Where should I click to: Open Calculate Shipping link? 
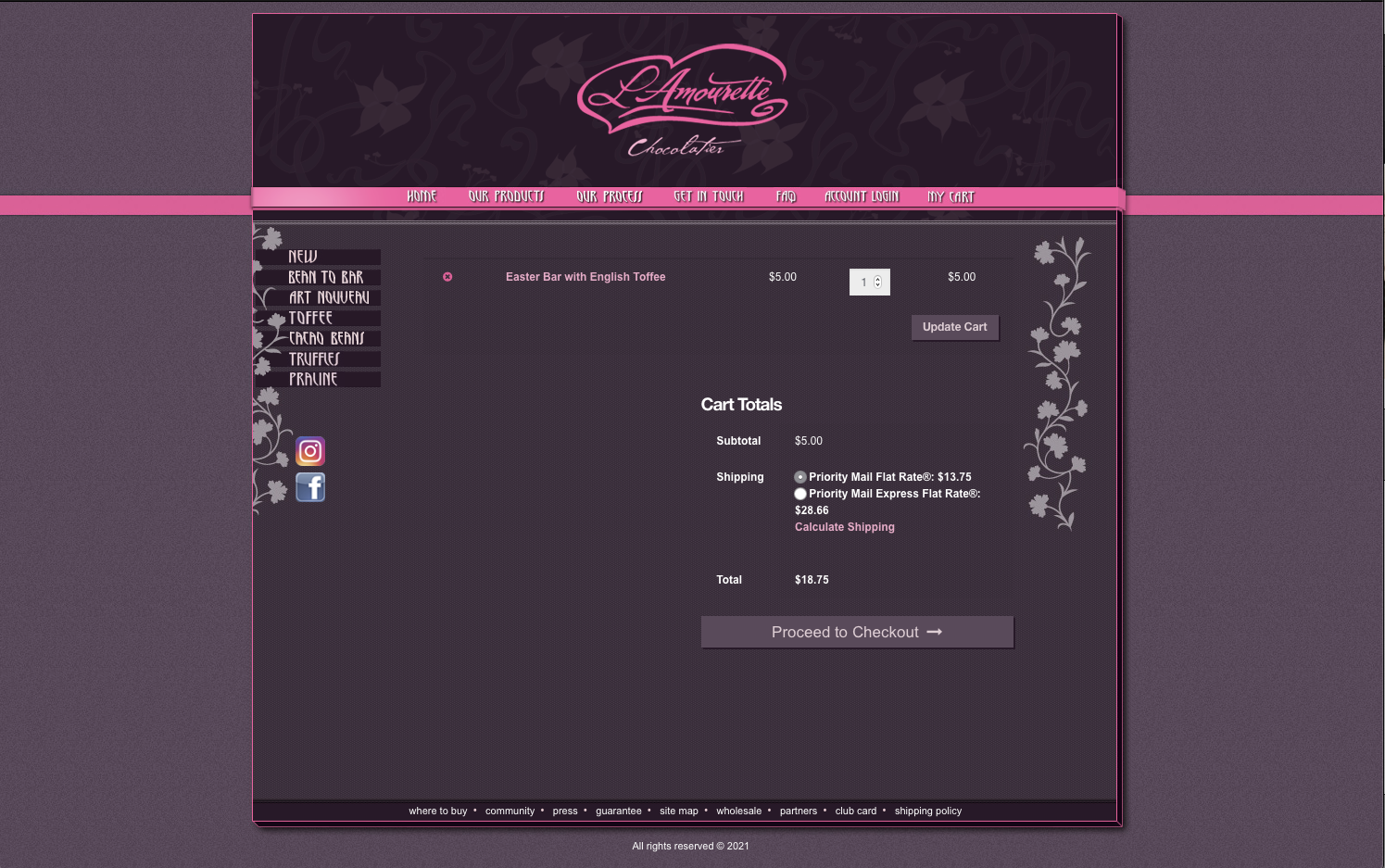(x=845, y=527)
